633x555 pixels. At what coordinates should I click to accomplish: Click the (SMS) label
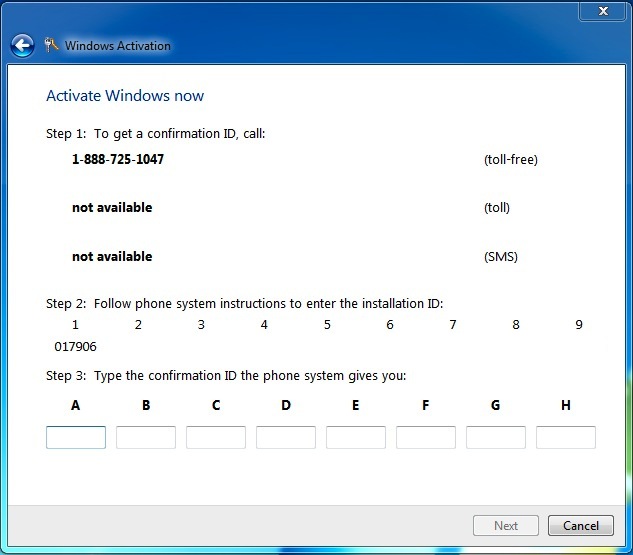pos(501,256)
